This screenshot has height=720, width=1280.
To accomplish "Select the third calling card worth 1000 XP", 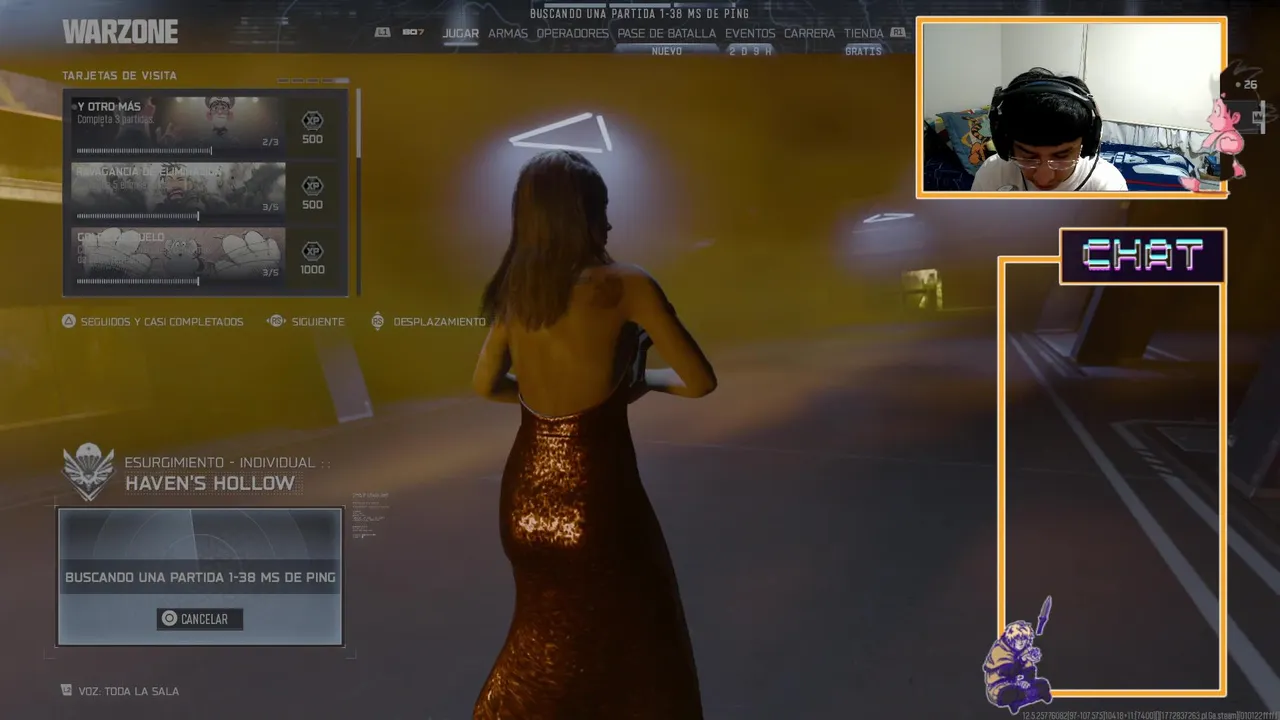I will coord(178,255).
